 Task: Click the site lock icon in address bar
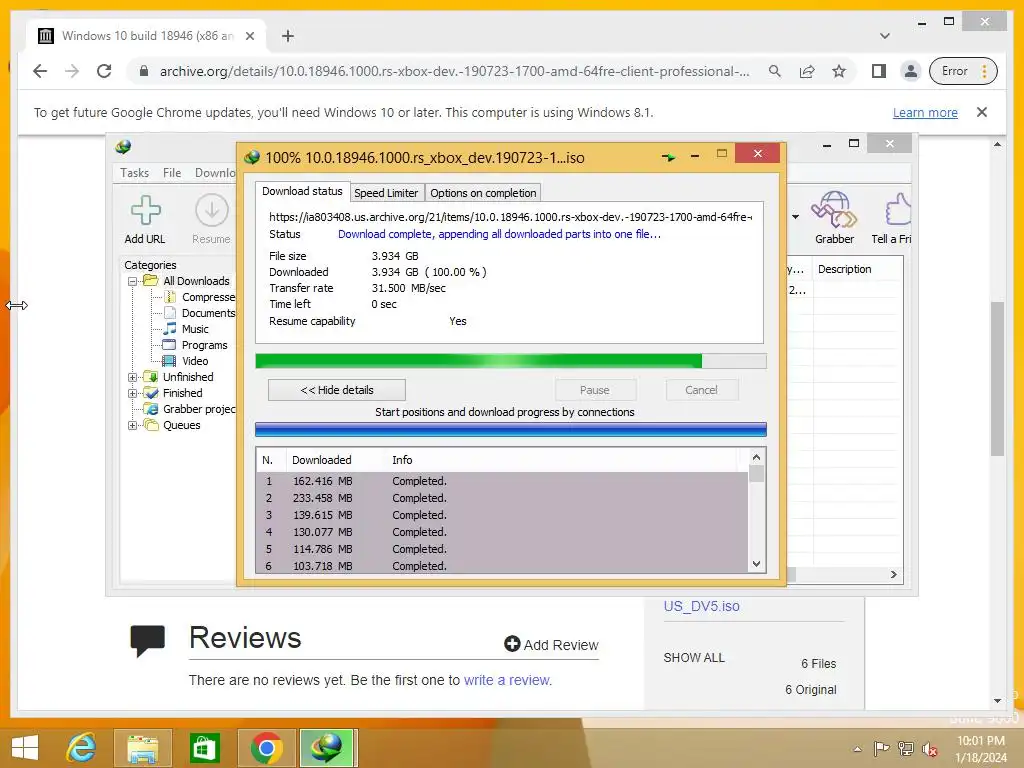point(144,71)
